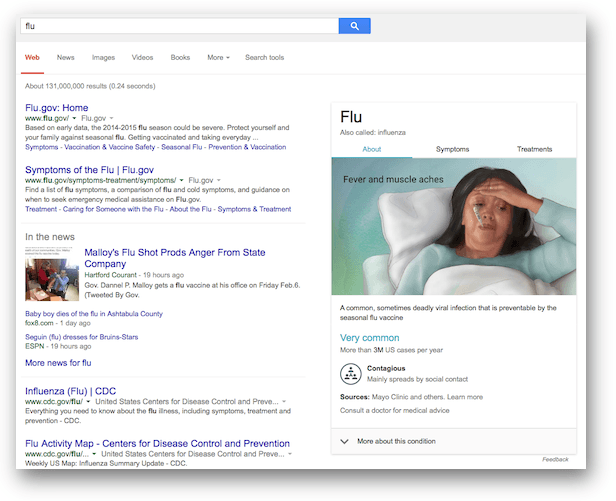Click Seasonal Flu sitelink
This screenshot has width=616, height=501.
point(182,147)
